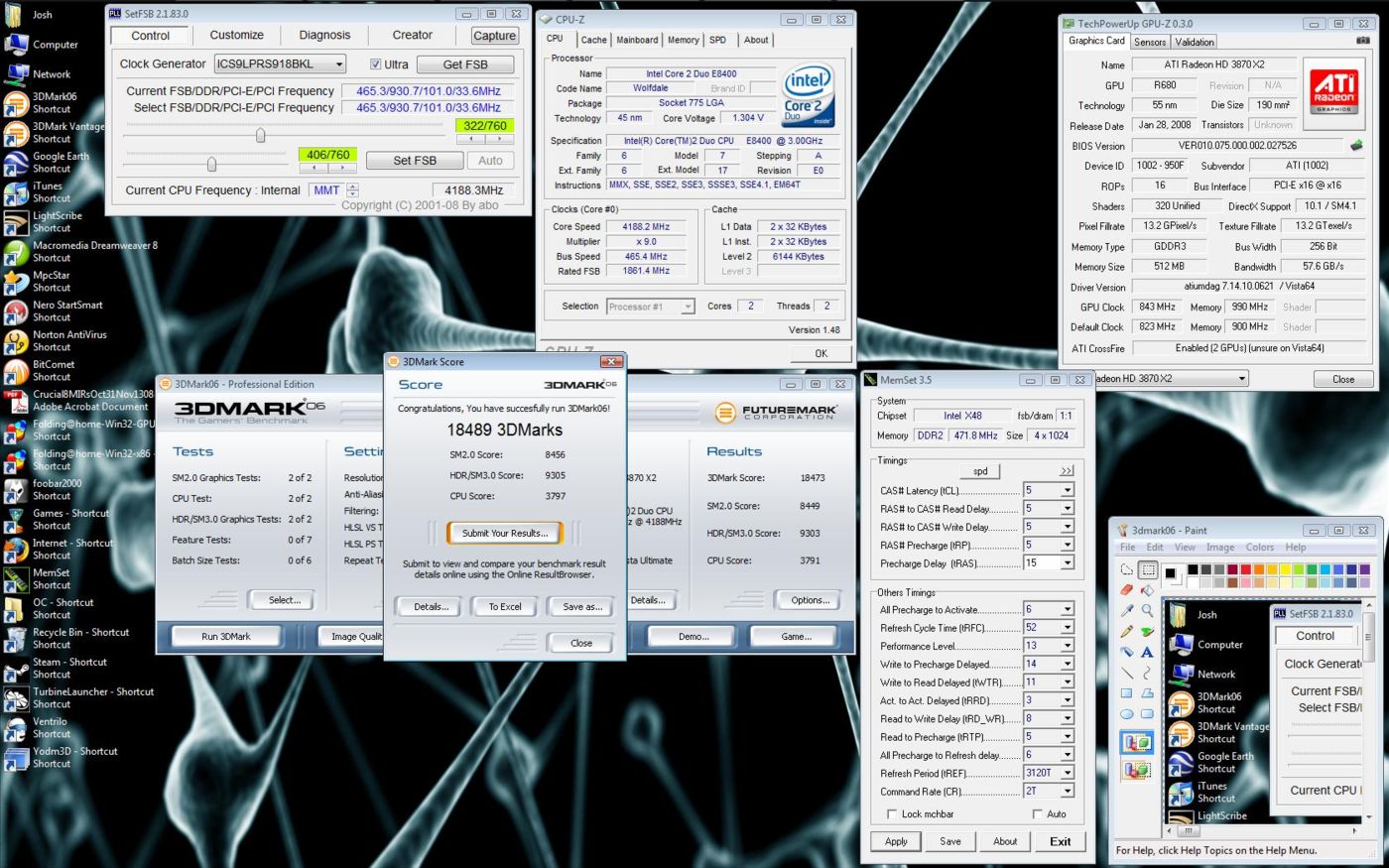This screenshot has width=1389, height=868.
Task: Activate the Magnifier tool in Paint
Action: 1147,611
